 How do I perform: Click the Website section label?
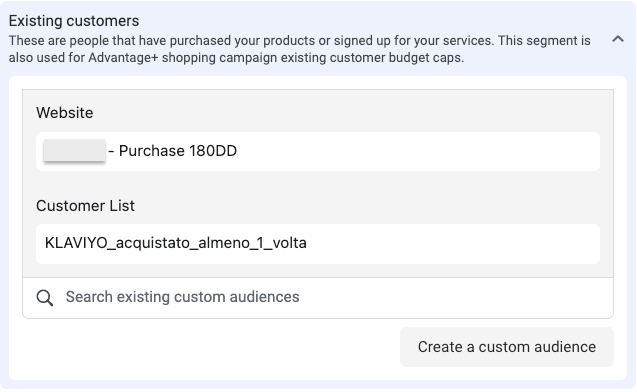65,113
